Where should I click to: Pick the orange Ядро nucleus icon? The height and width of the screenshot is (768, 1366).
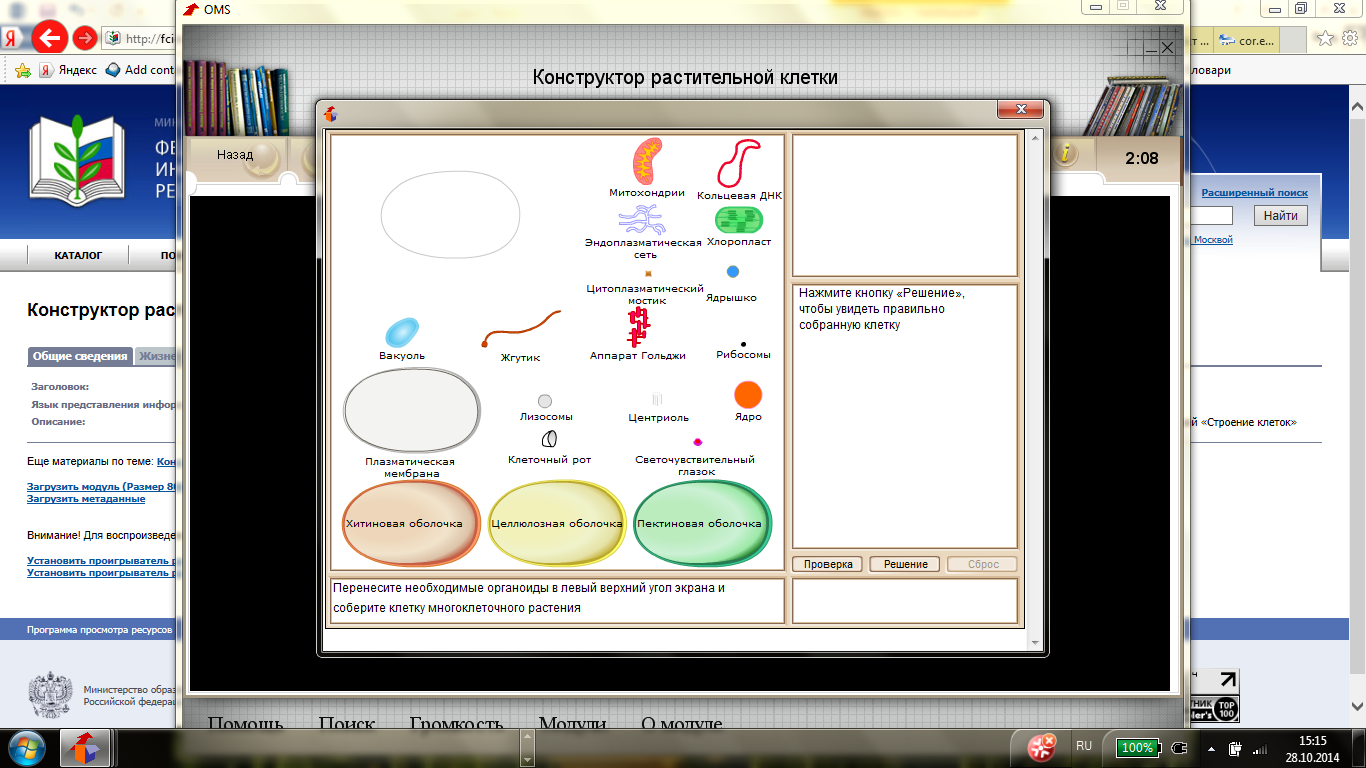(x=748, y=394)
